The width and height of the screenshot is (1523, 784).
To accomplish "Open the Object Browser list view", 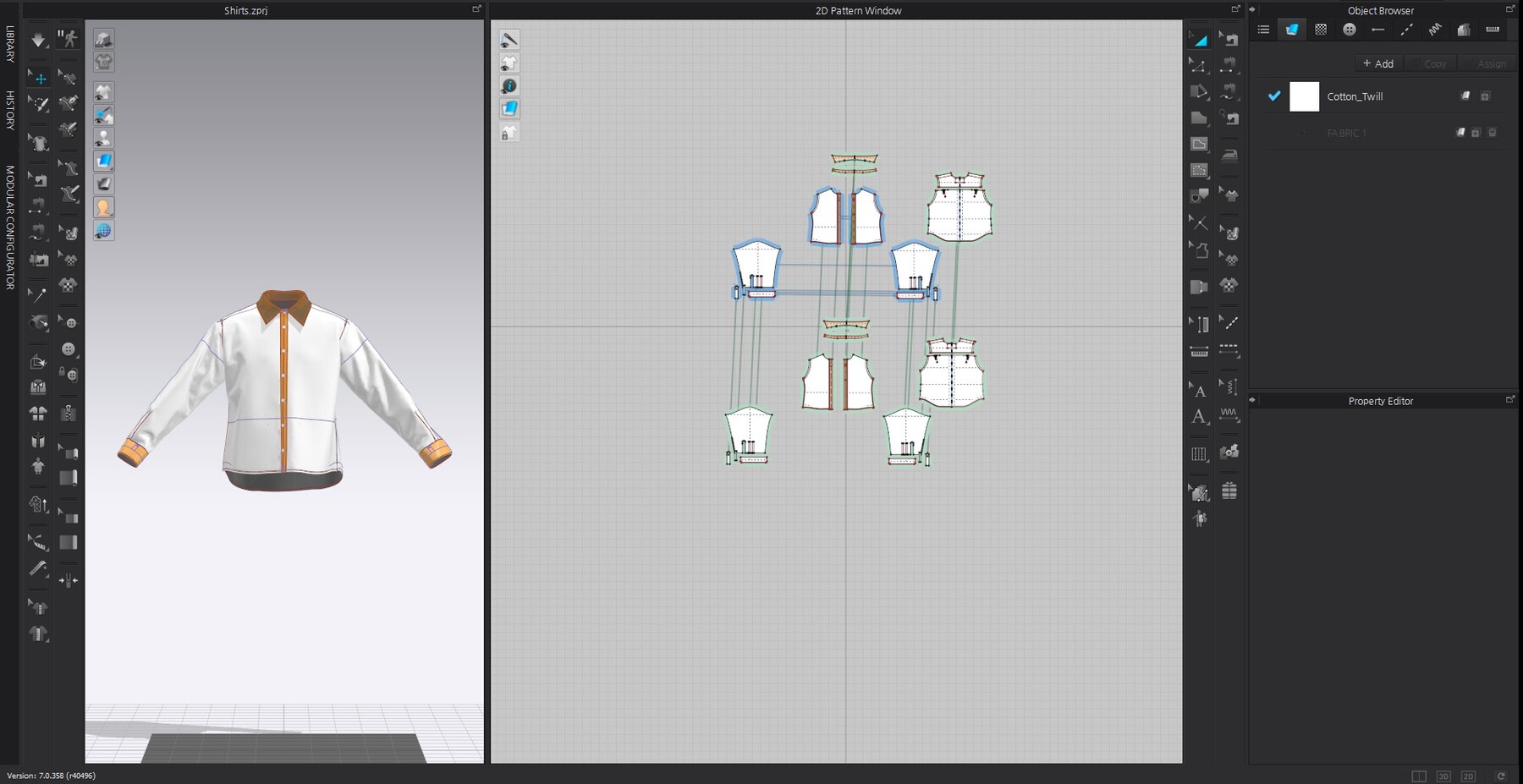I will (1263, 29).
